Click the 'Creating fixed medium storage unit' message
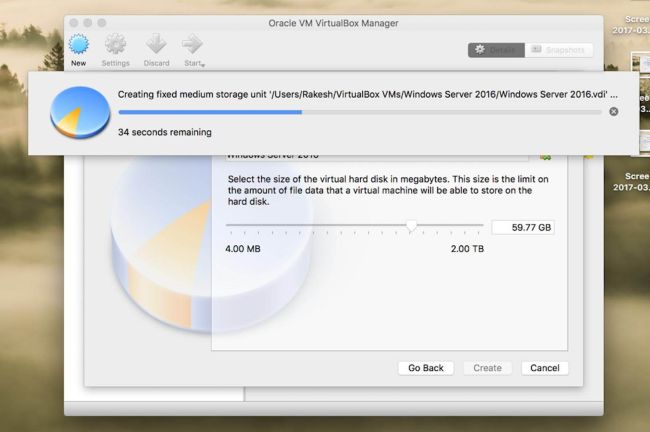Screen dimensions: 650x432 click(368, 95)
